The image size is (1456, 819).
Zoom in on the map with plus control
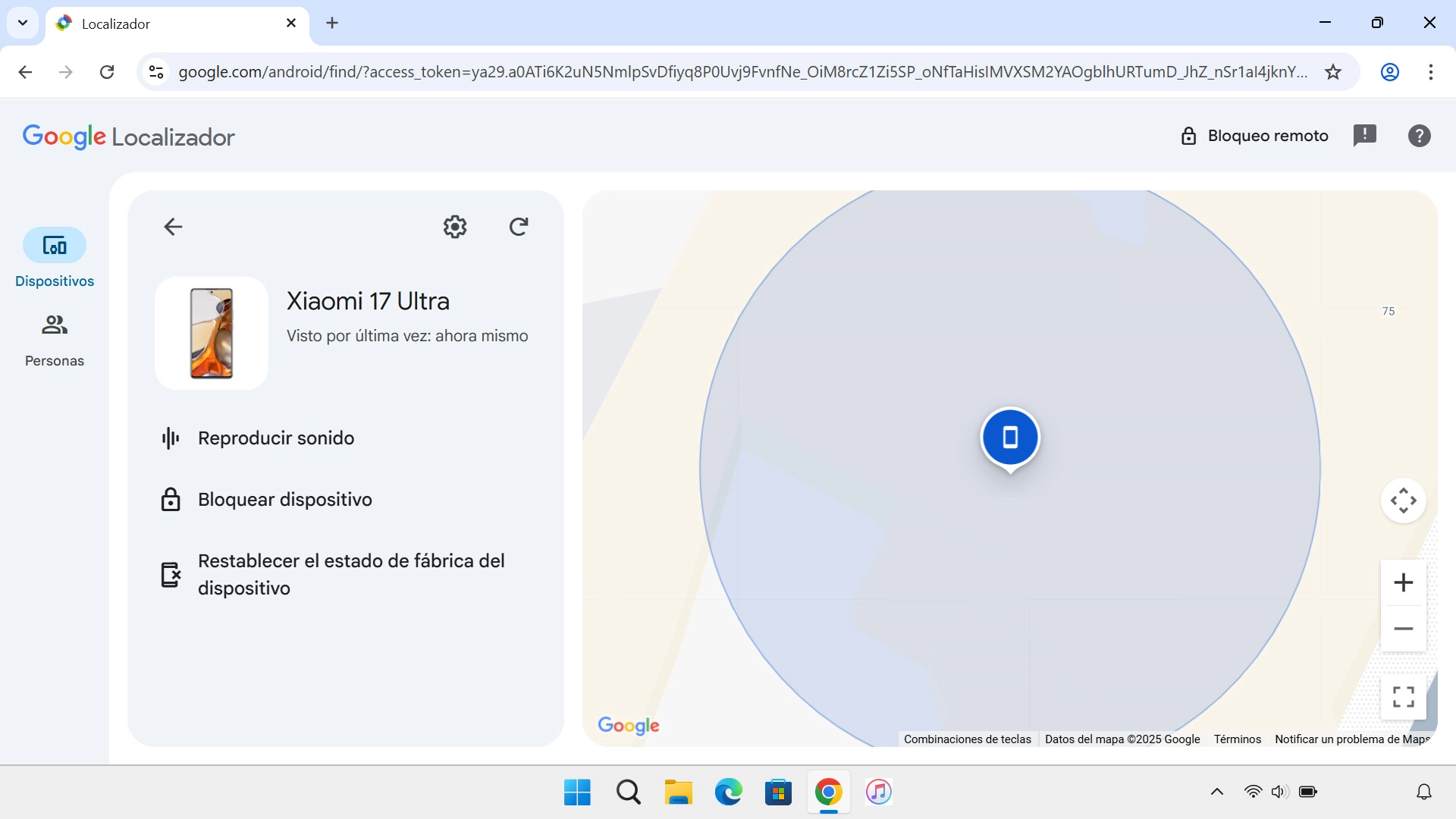coord(1403,582)
